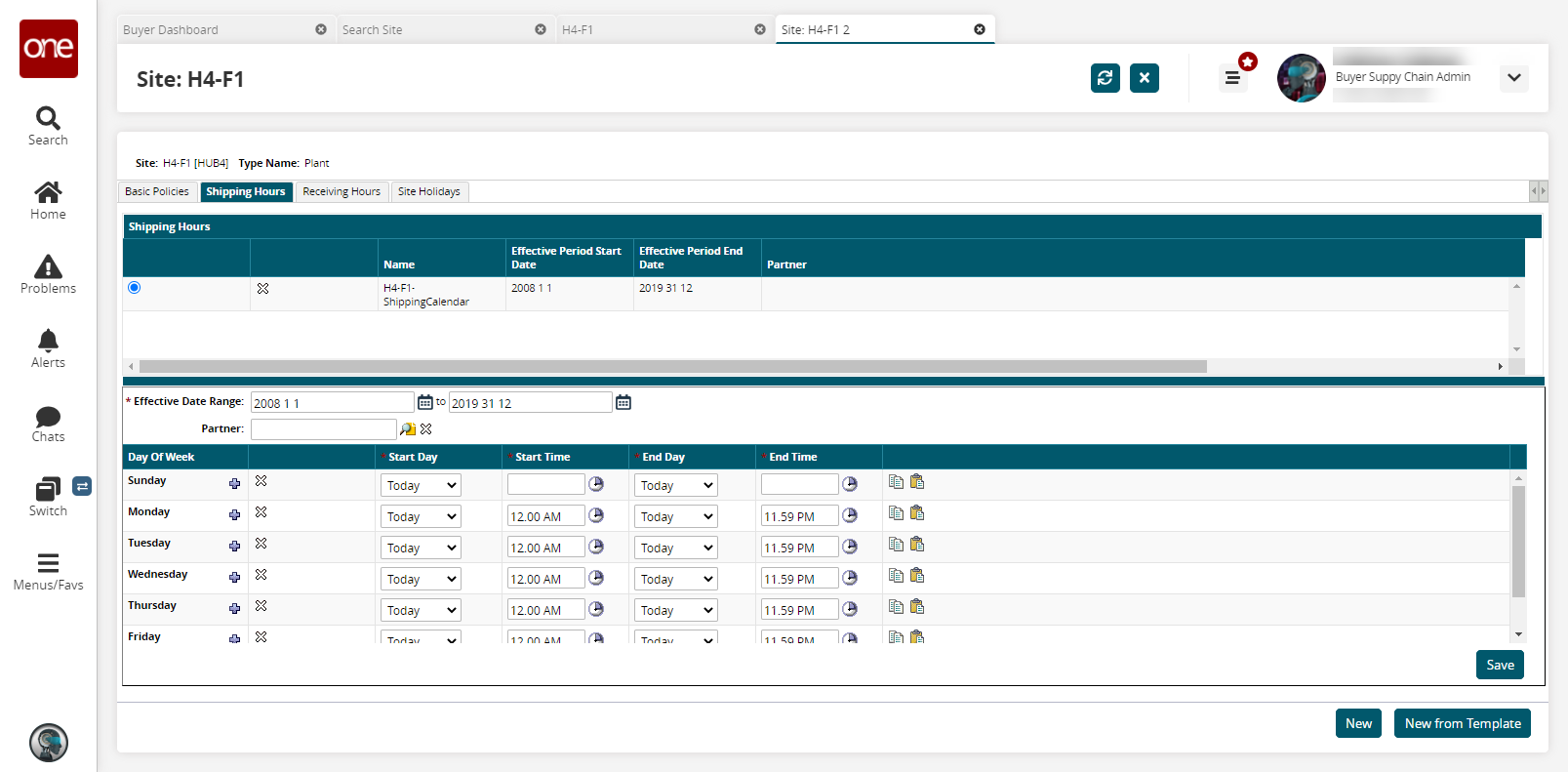Click the Save button
Screen dimensions: 1568x772
click(1500, 665)
